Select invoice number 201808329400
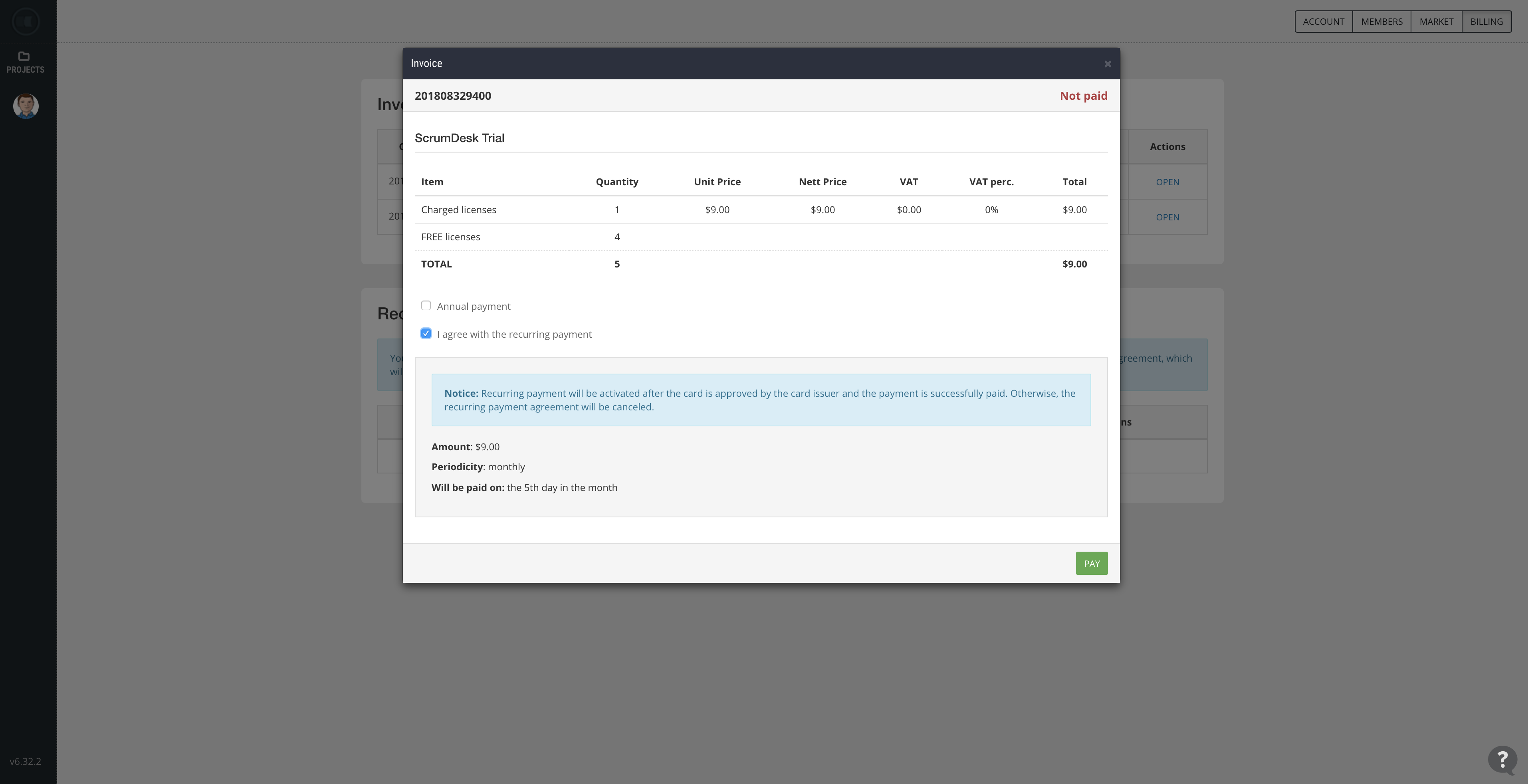Image resolution: width=1528 pixels, height=784 pixels. [453, 96]
